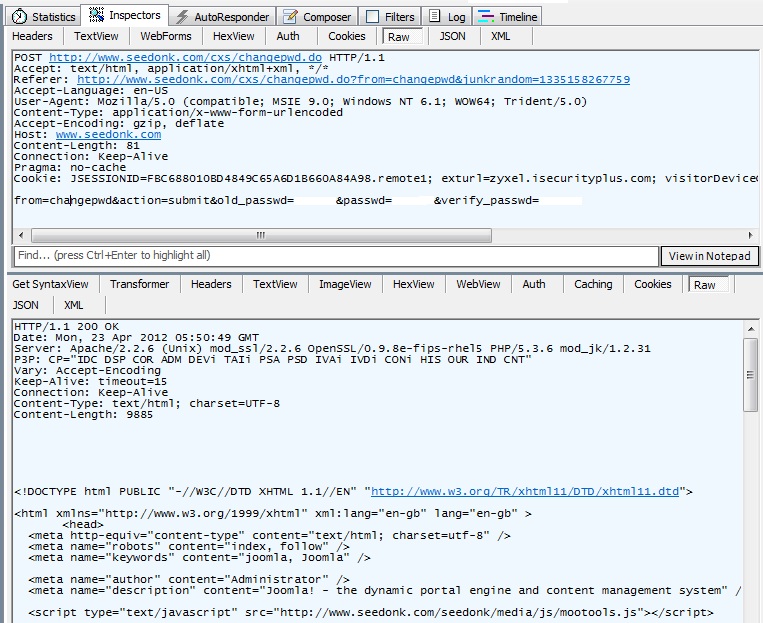The height and width of the screenshot is (623, 763).
Task: Open request JSON tab beside Raw
Action: click(453, 37)
